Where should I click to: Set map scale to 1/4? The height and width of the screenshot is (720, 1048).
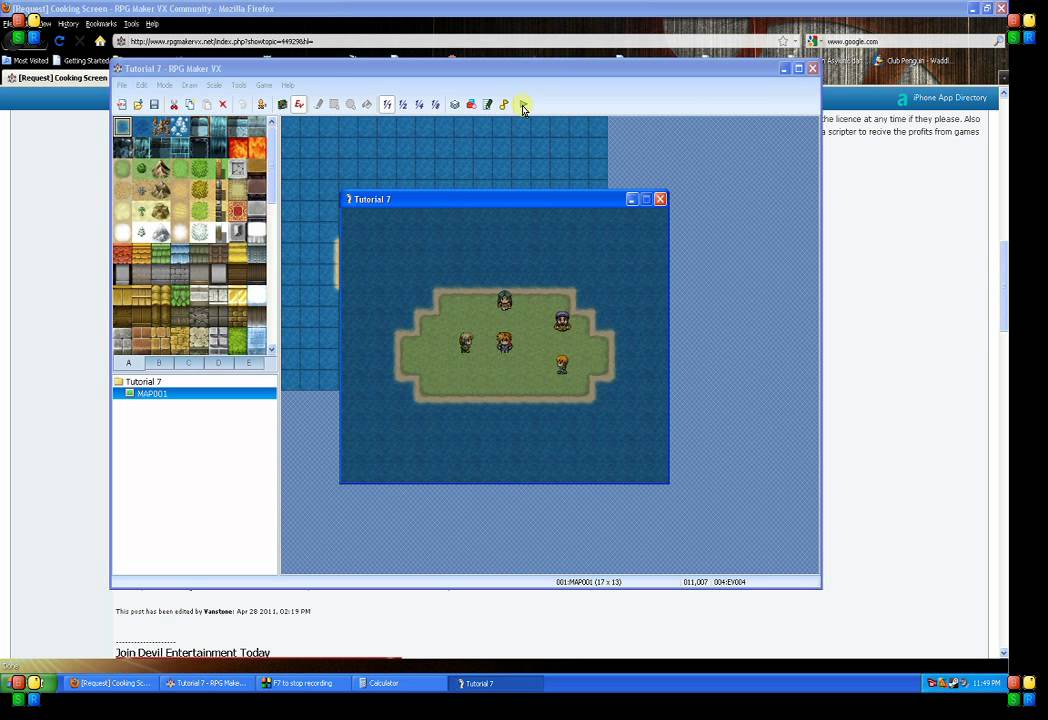419,105
